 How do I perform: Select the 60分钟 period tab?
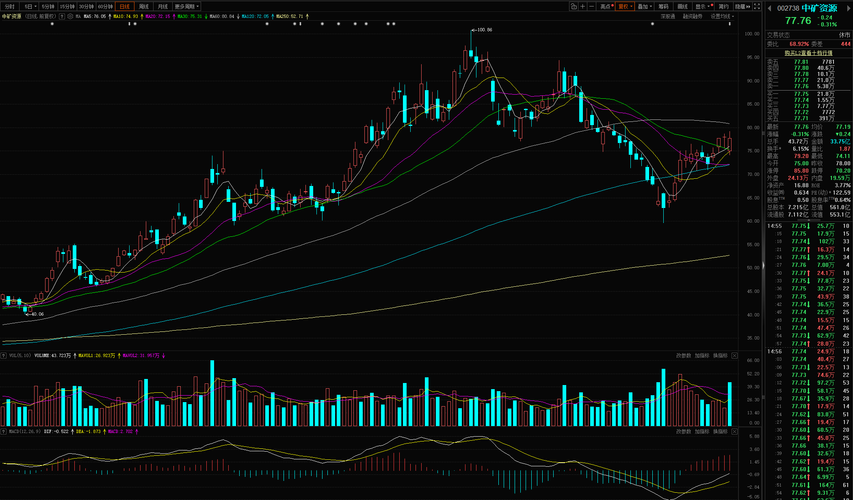coord(105,7)
